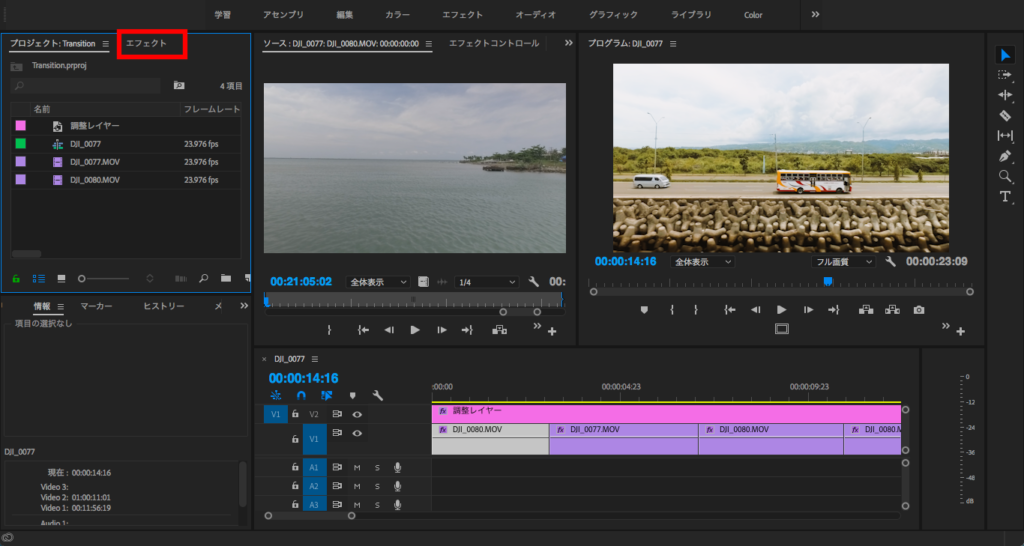Image resolution: width=1024 pixels, height=546 pixels.
Task: Play the clip in Source monitor
Action: (415, 330)
